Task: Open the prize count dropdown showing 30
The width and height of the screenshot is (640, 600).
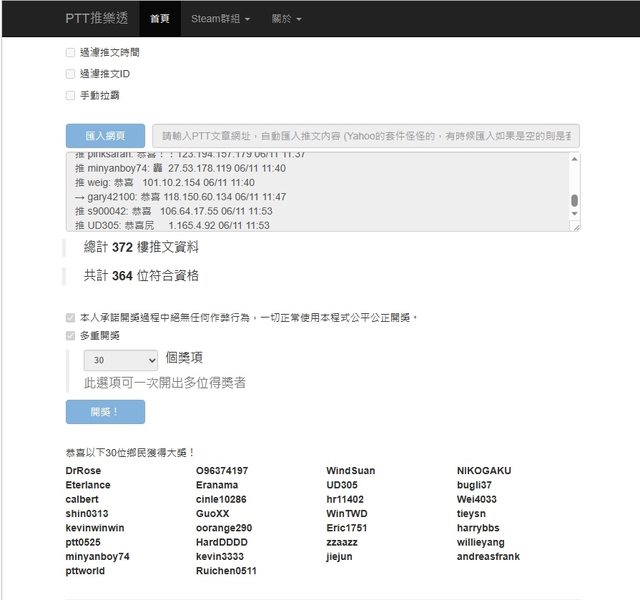Action: [121, 360]
